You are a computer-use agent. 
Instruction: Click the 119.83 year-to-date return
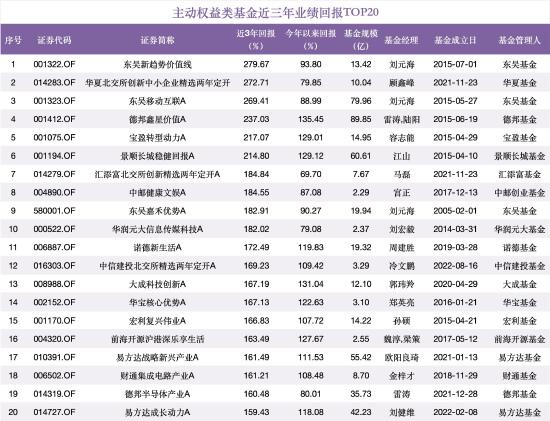click(311, 247)
